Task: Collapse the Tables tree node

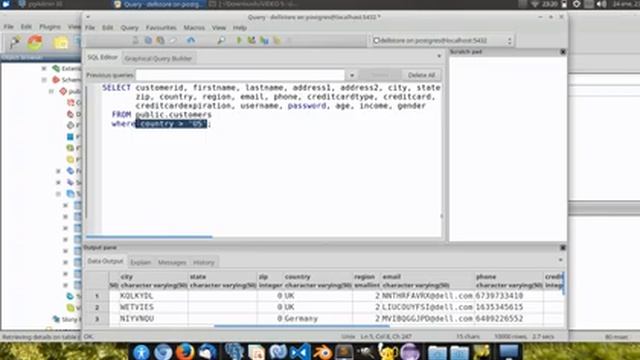Action: coord(58,194)
